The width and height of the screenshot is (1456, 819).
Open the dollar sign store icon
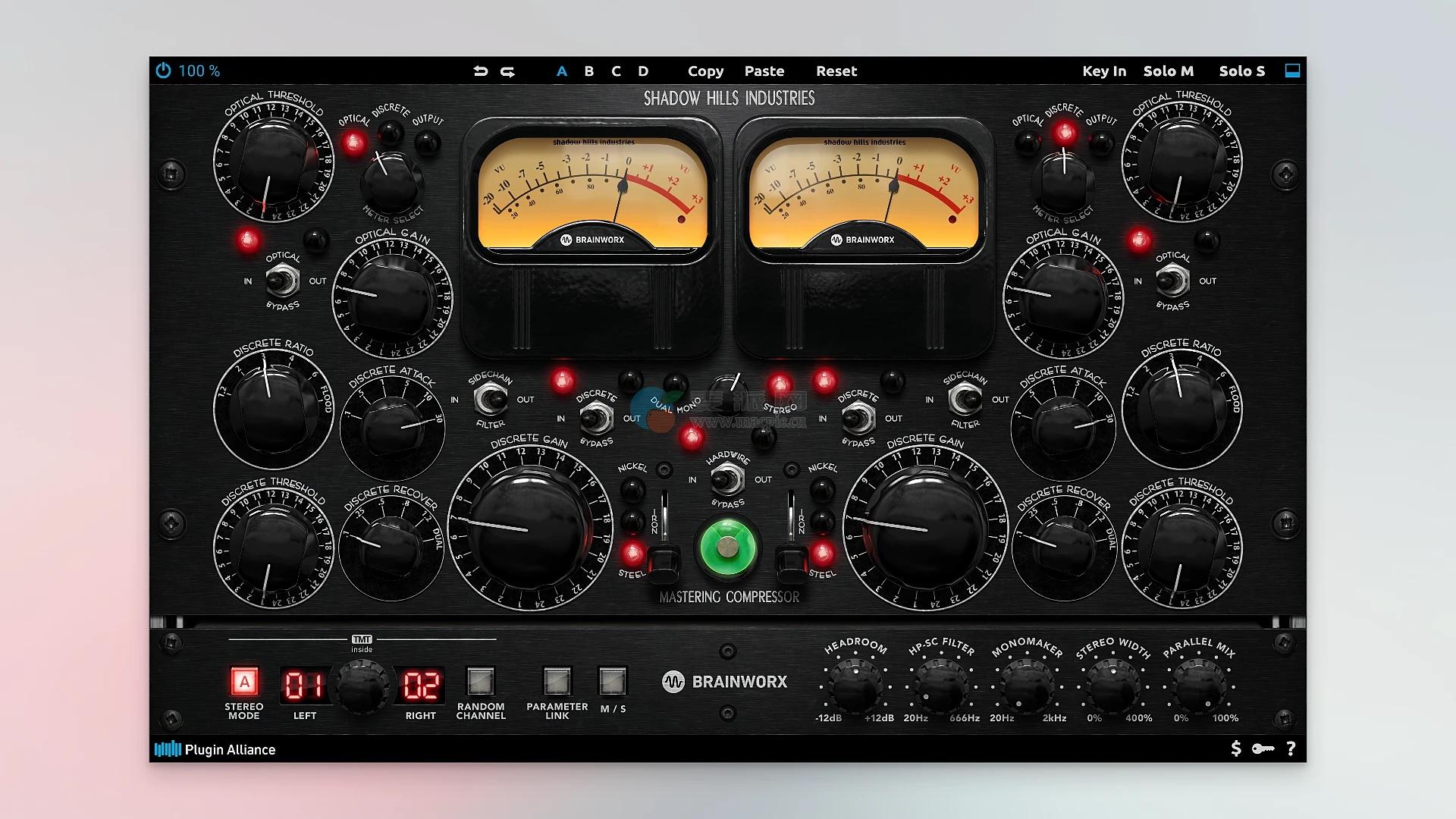[1236, 748]
